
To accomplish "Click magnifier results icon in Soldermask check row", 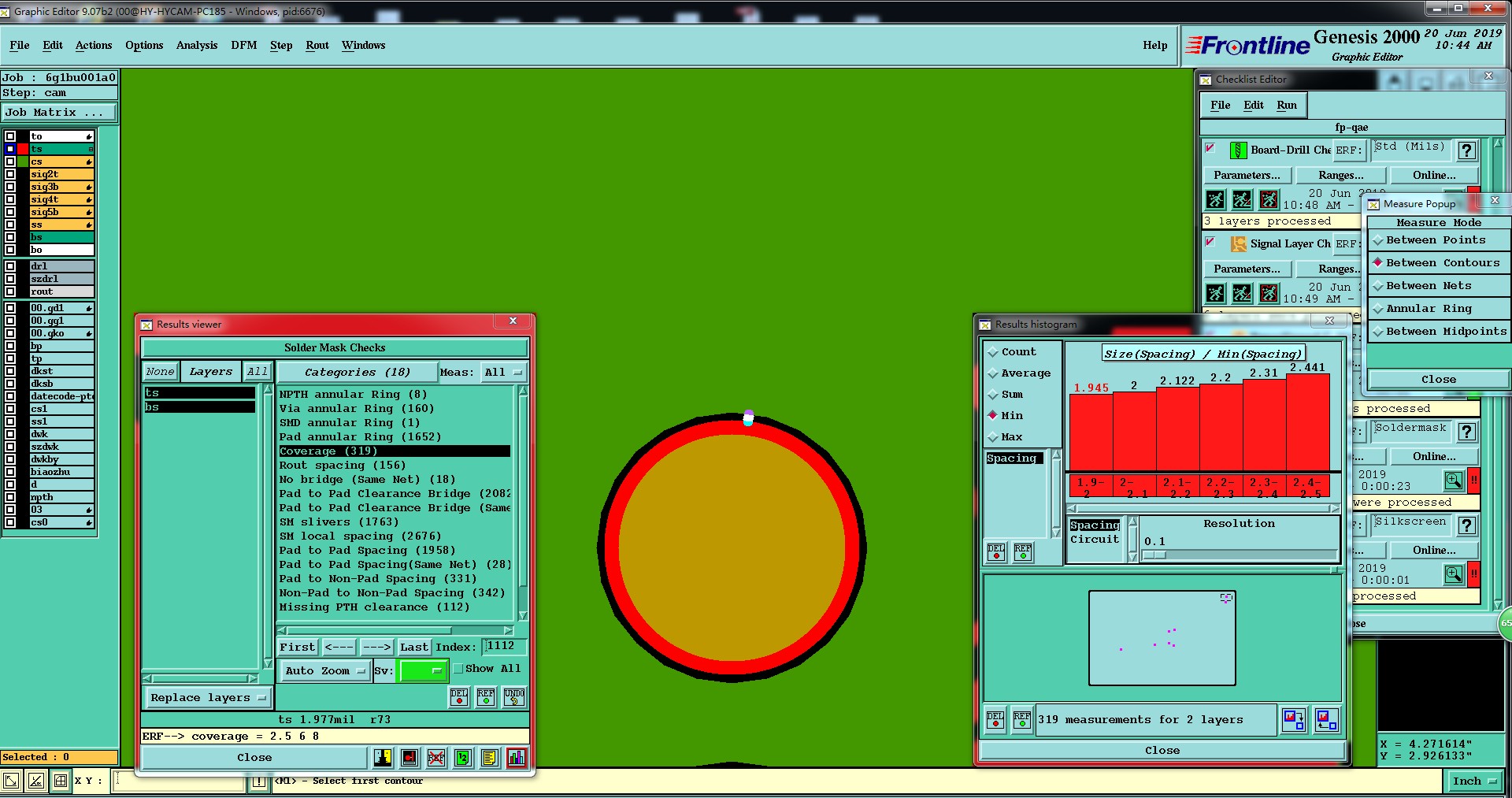I will (x=1454, y=480).
